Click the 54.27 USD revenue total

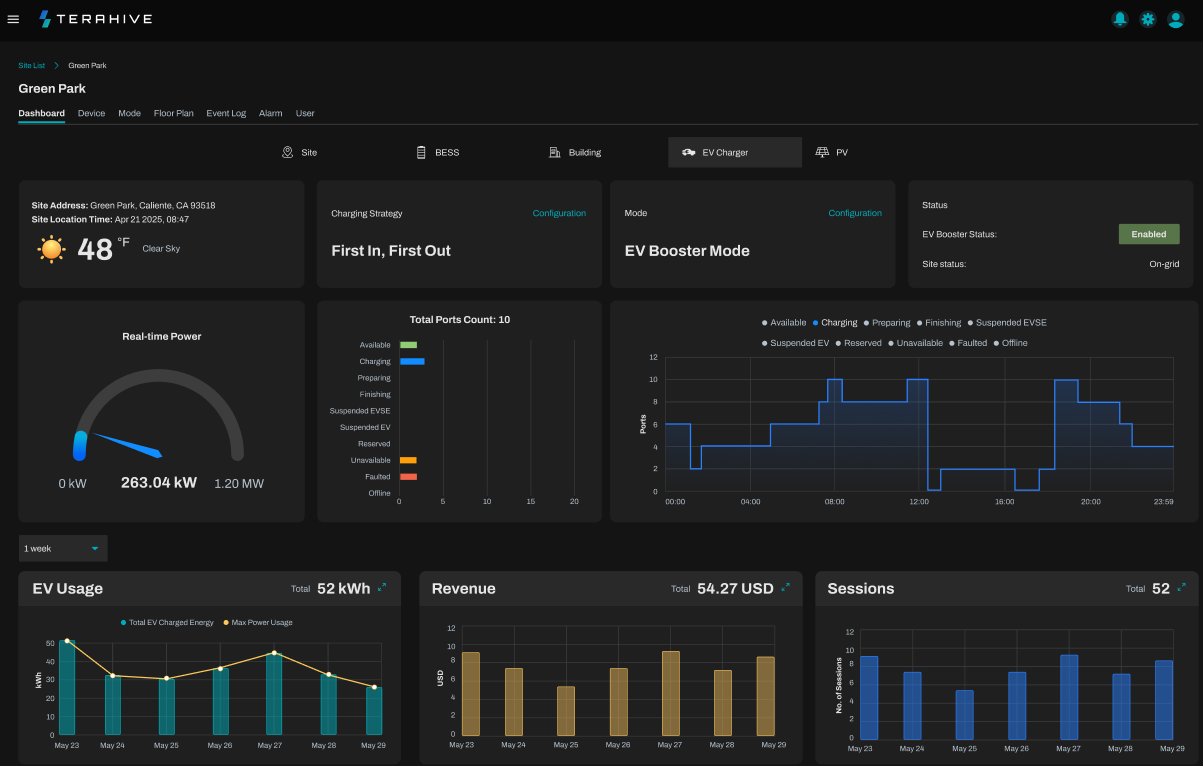tap(735, 589)
